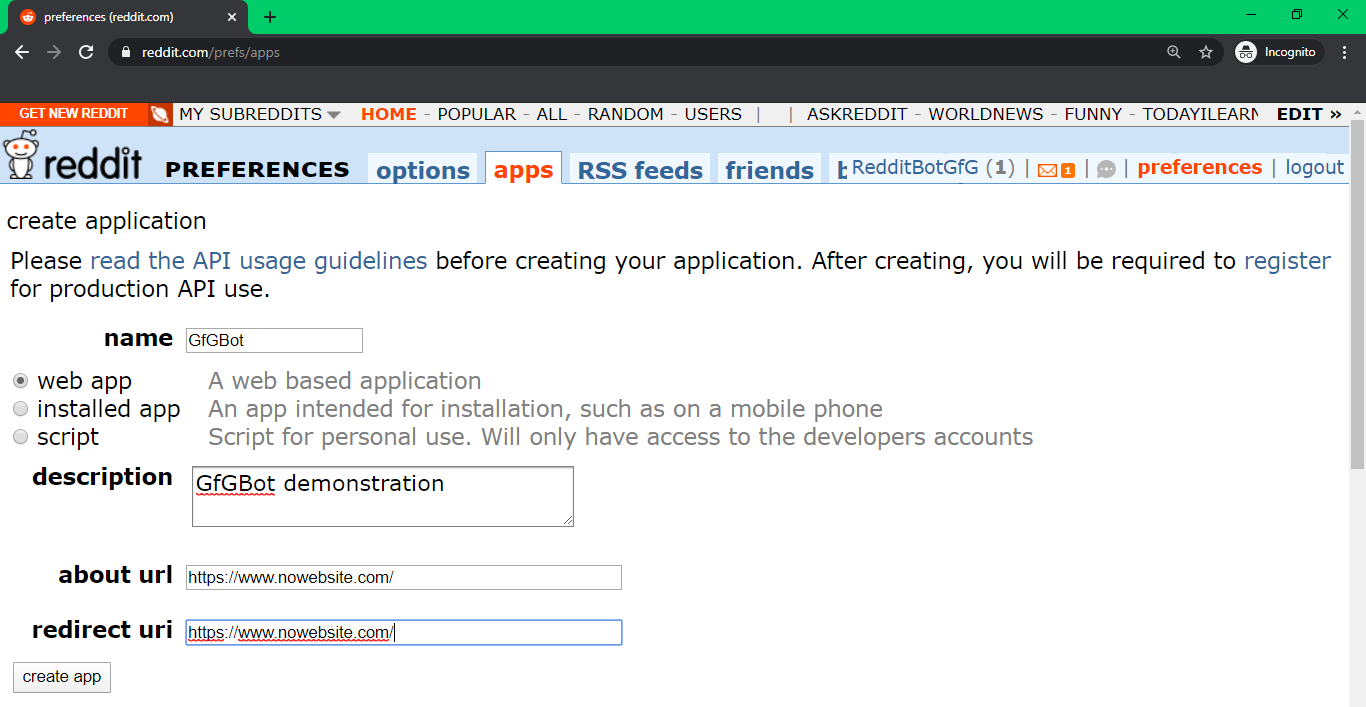Viewport: 1366px width, 707px height.
Task: Open the Chrome three-dot menu
Action: 1344,52
